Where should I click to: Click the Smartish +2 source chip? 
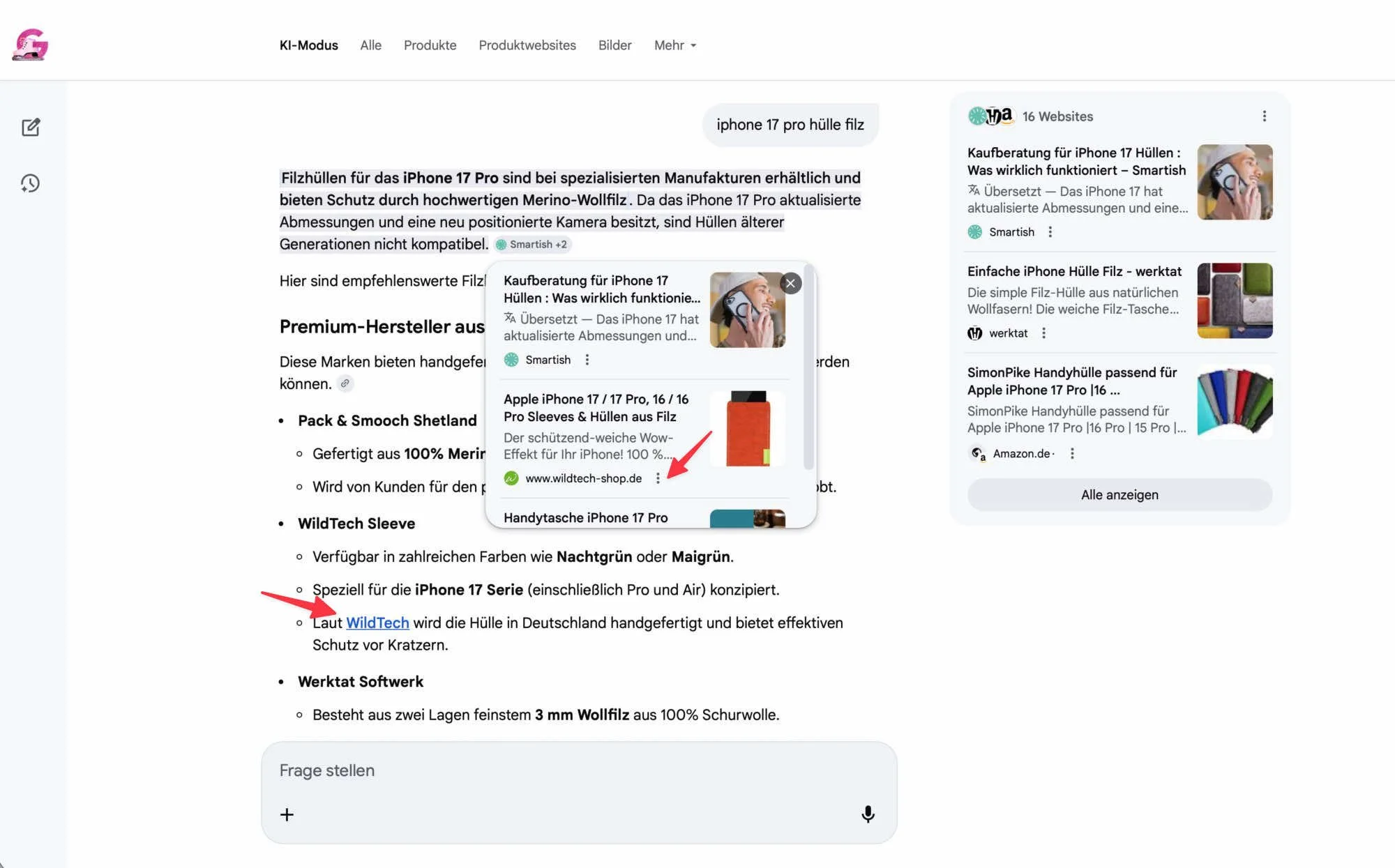click(533, 245)
